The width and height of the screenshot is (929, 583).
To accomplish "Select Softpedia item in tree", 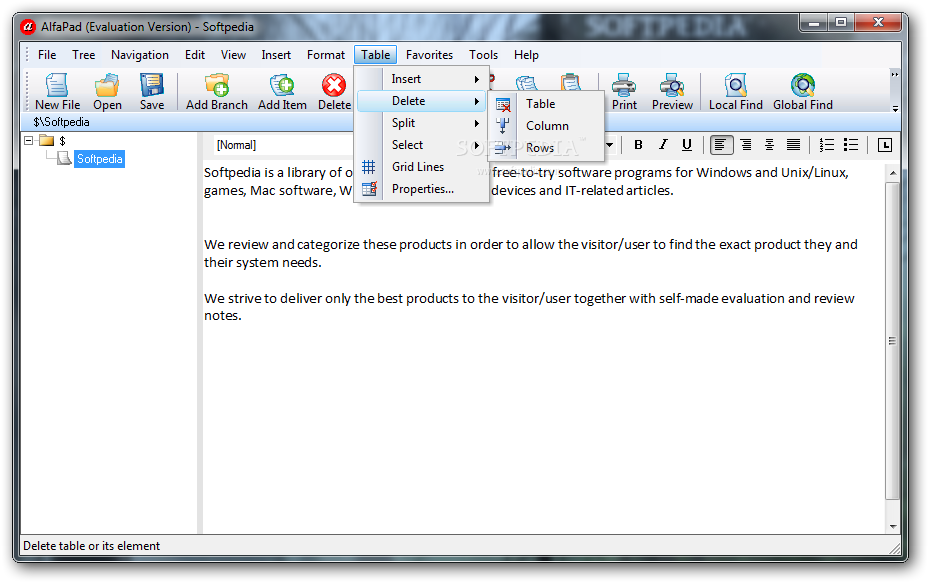I will [x=100, y=159].
